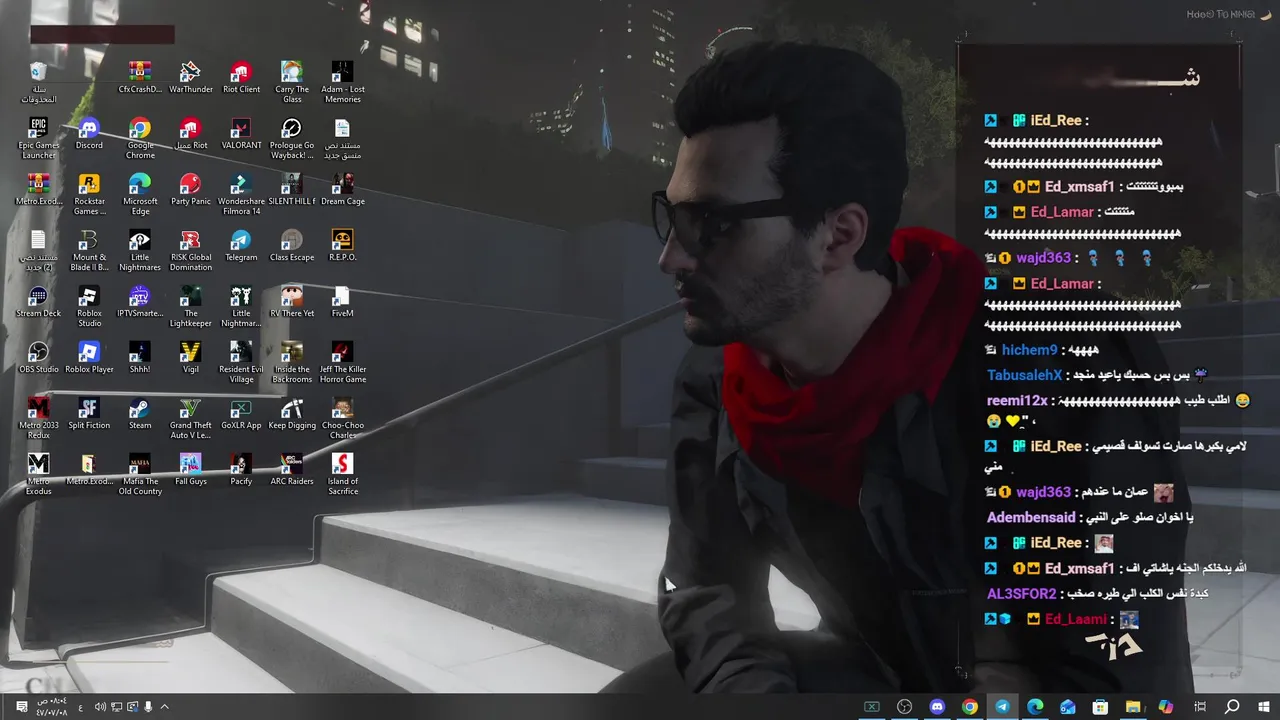Image resolution: width=1280 pixels, height=720 pixels.
Task: Launch the R.E.P.O. game shortcut
Action: [x=342, y=246]
